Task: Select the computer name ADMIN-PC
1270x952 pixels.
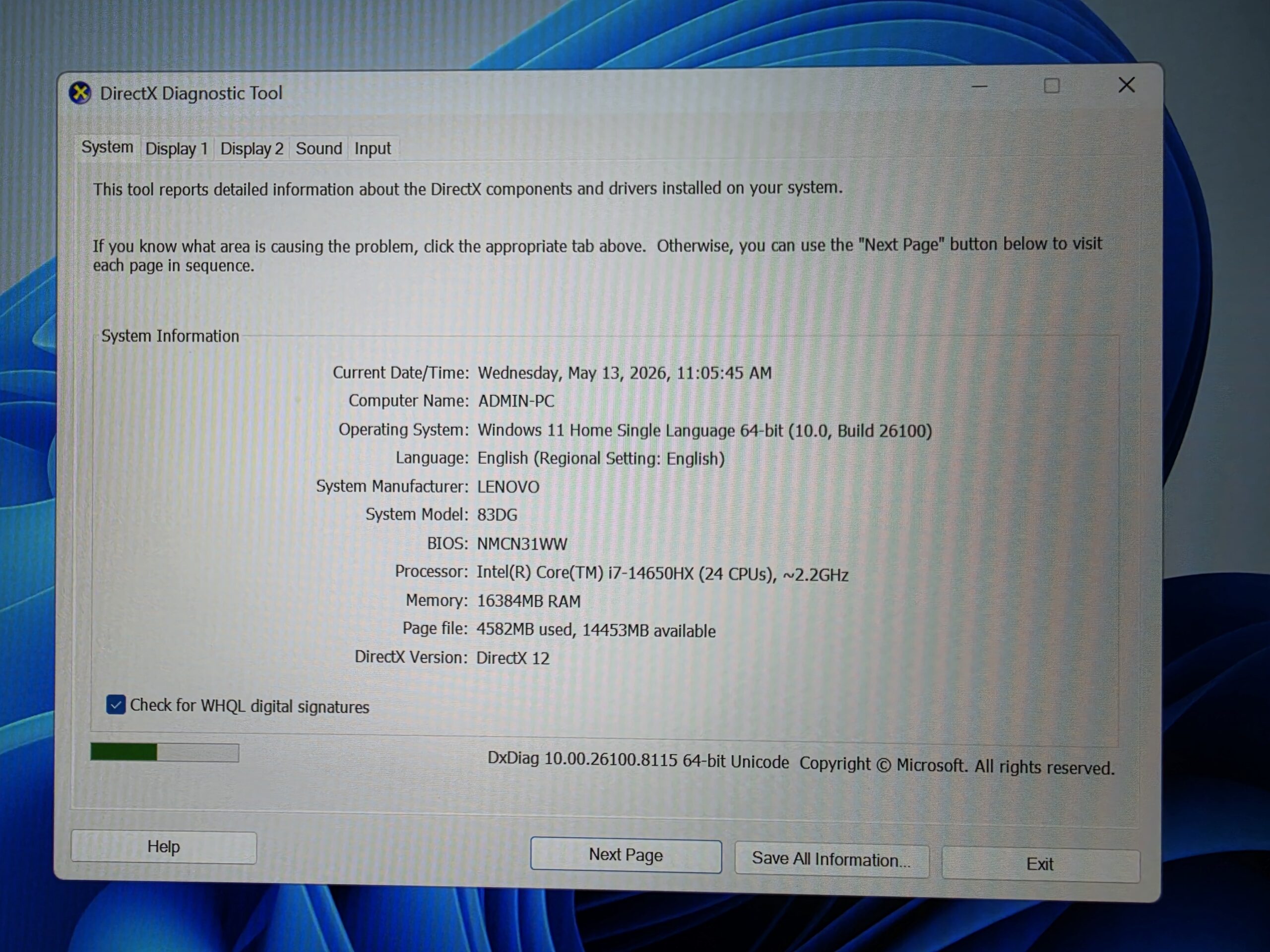Action: pos(516,401)
